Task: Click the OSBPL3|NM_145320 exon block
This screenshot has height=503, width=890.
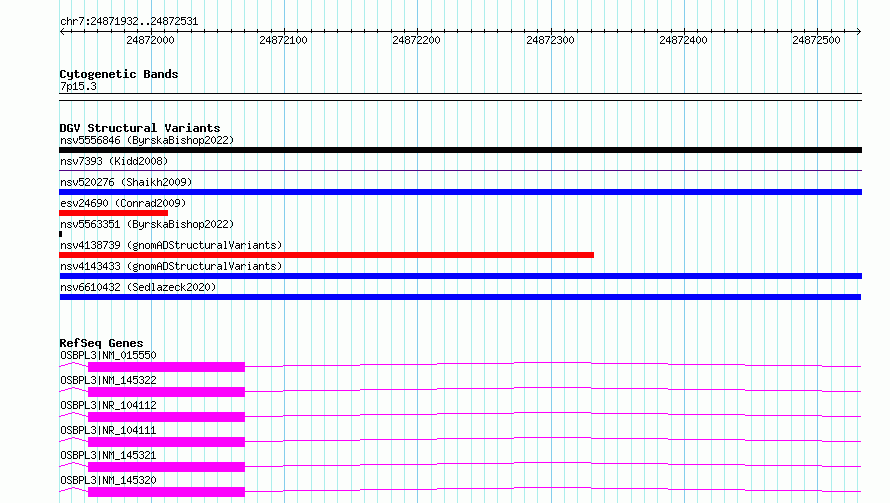Action: pos(166,492)
